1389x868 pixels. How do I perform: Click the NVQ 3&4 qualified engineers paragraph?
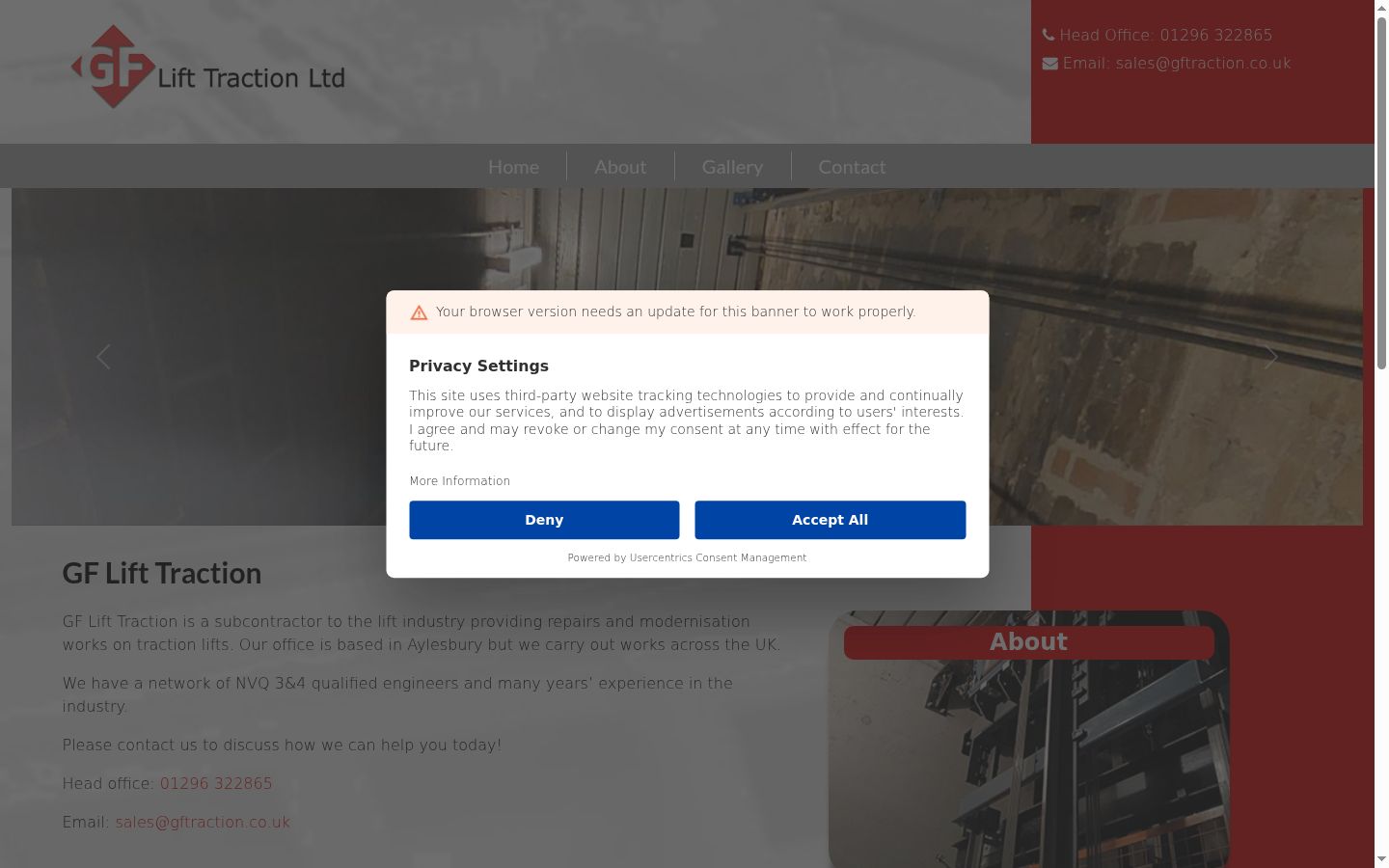click(397, 694)
